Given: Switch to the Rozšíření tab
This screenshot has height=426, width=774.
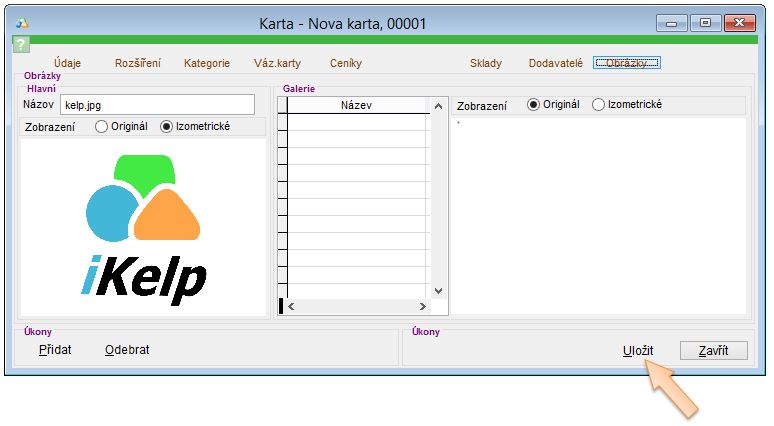Looking at the screenshot, I should click(x=137, y=63).
